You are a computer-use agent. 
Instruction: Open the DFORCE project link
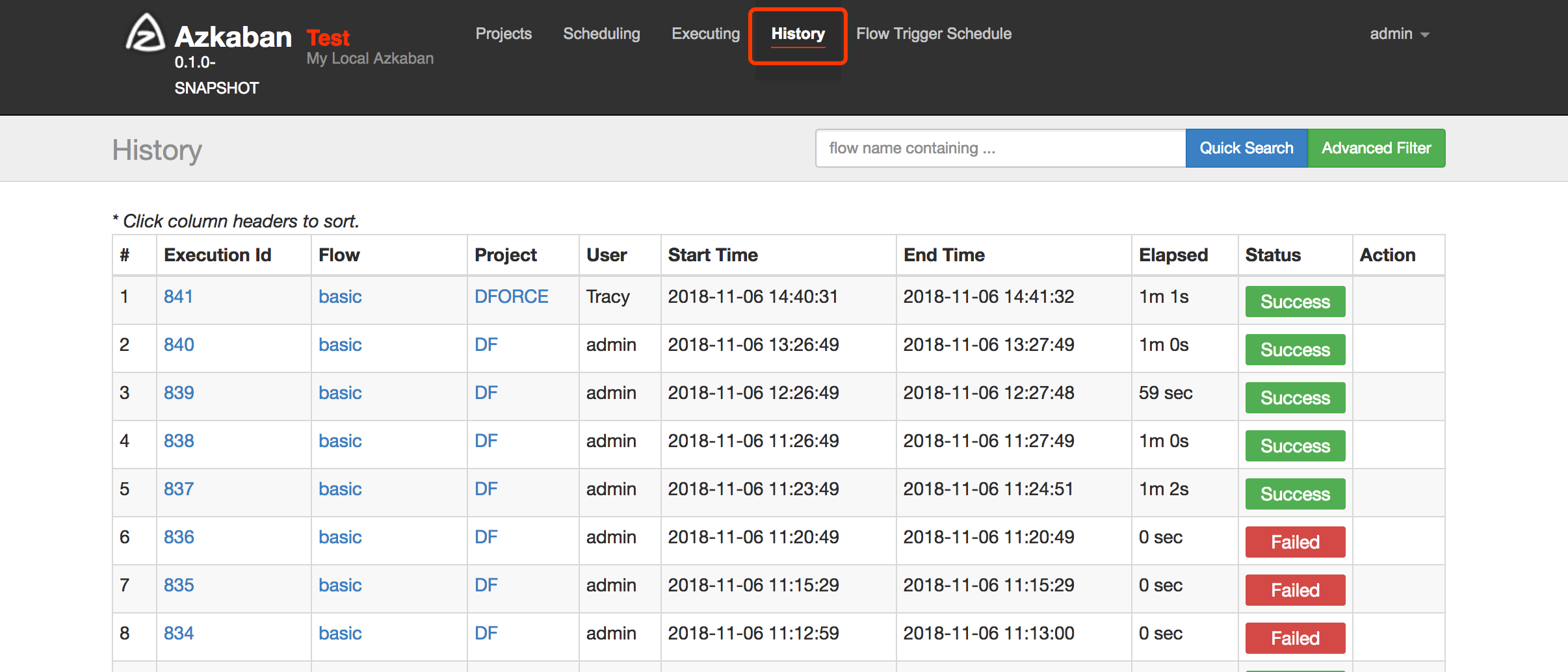click(511, 296)
